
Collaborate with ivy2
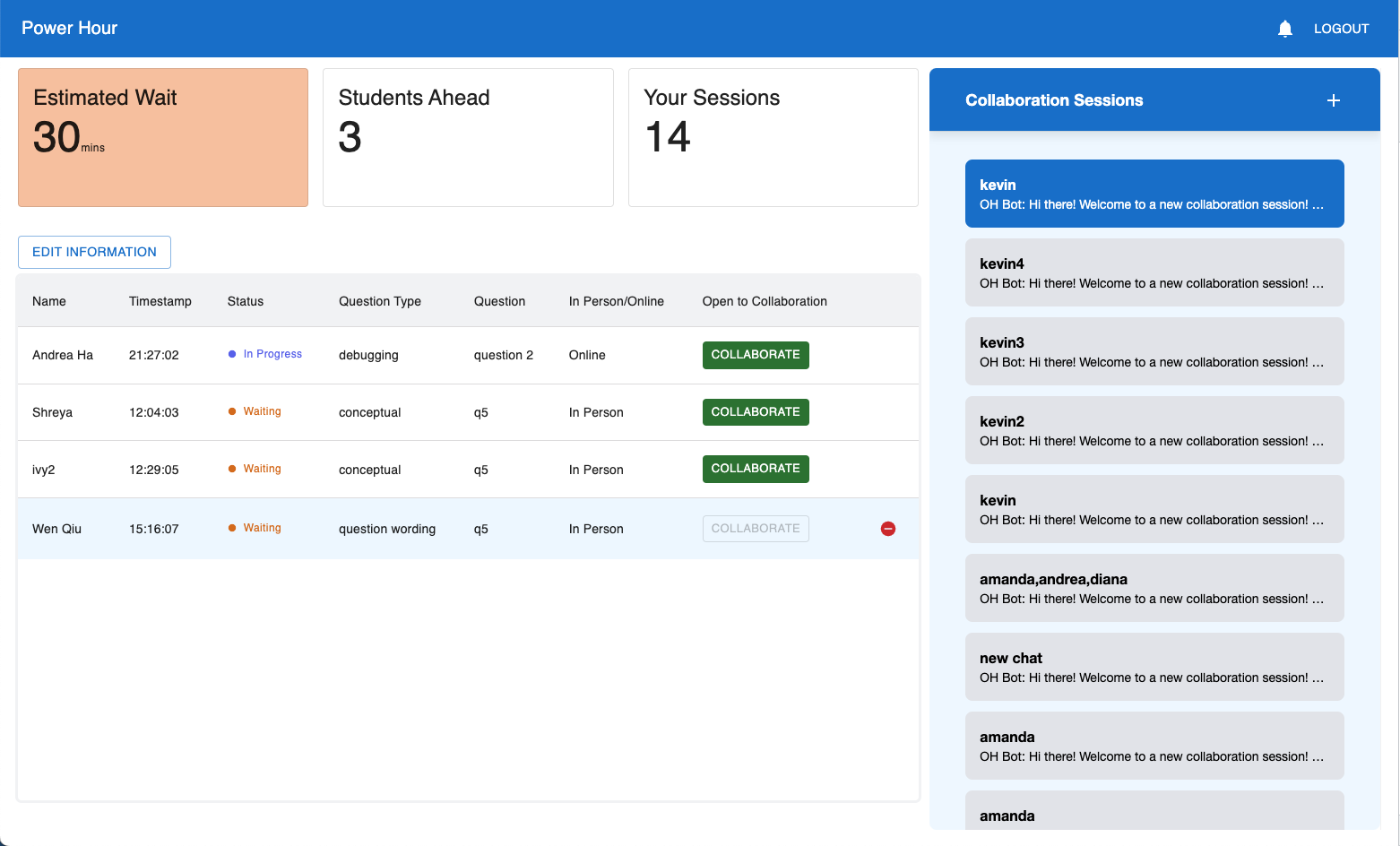(756, 469)
